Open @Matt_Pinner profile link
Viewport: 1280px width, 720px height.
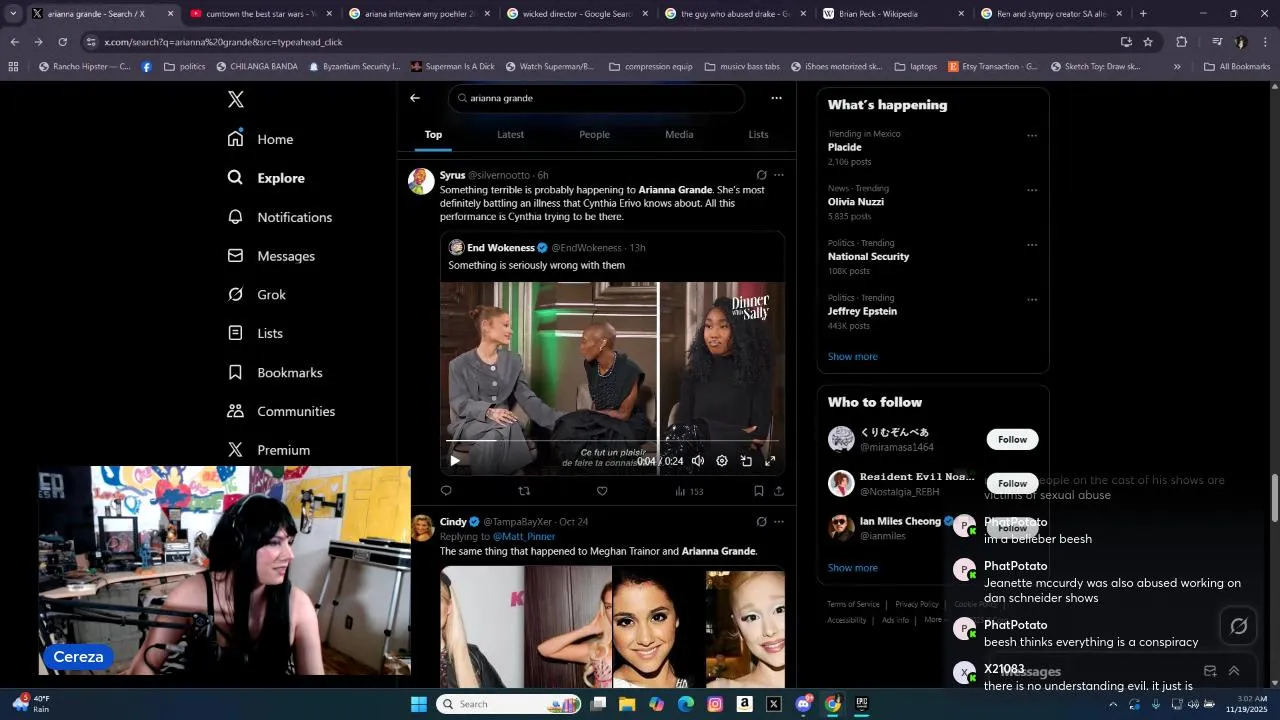pyautogui.click(x=524, y=537)
